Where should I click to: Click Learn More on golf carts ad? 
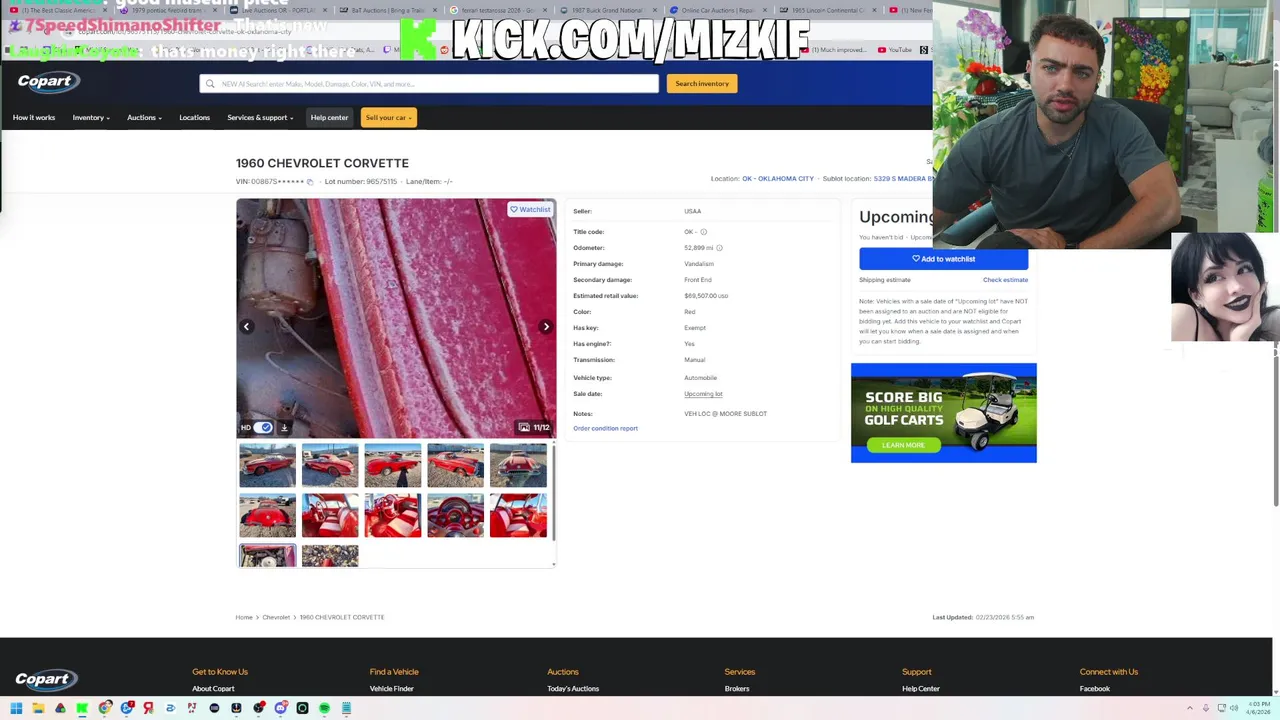click(x=903, y=445)
